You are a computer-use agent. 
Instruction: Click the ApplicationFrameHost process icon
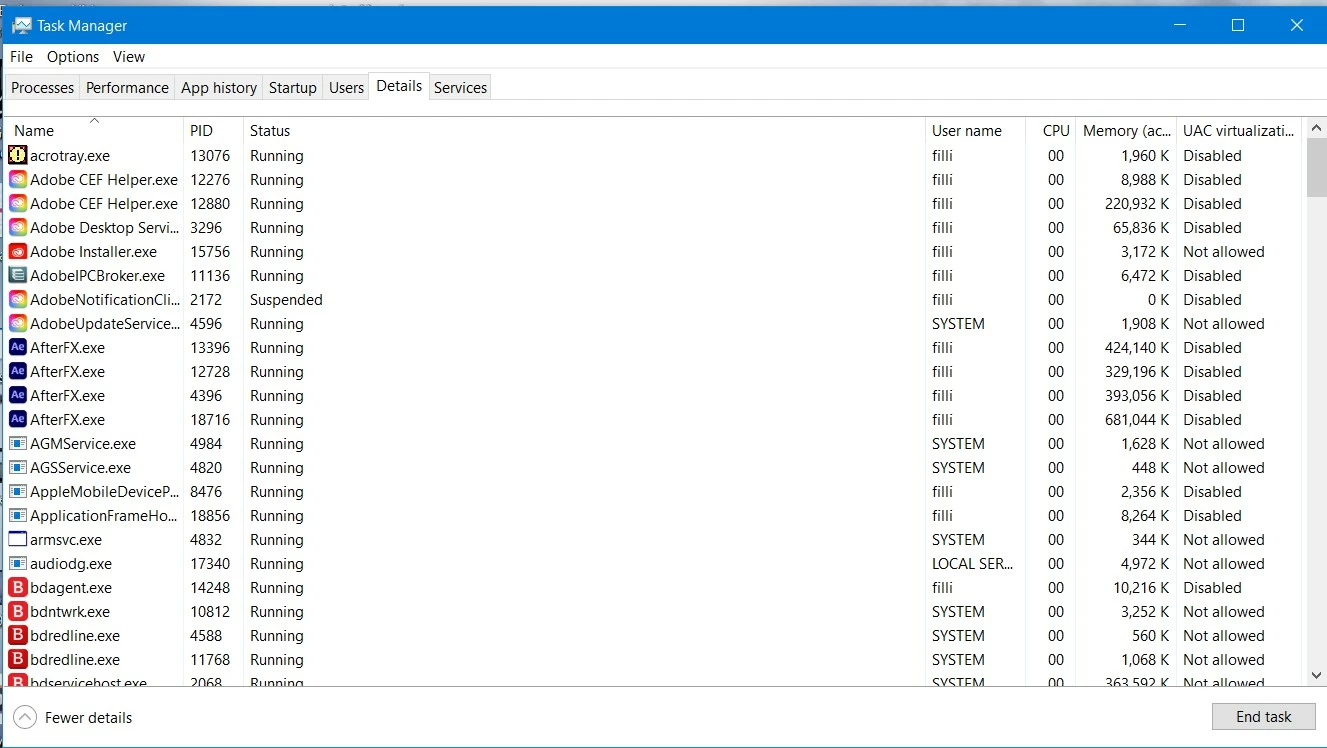click(17, 515)
